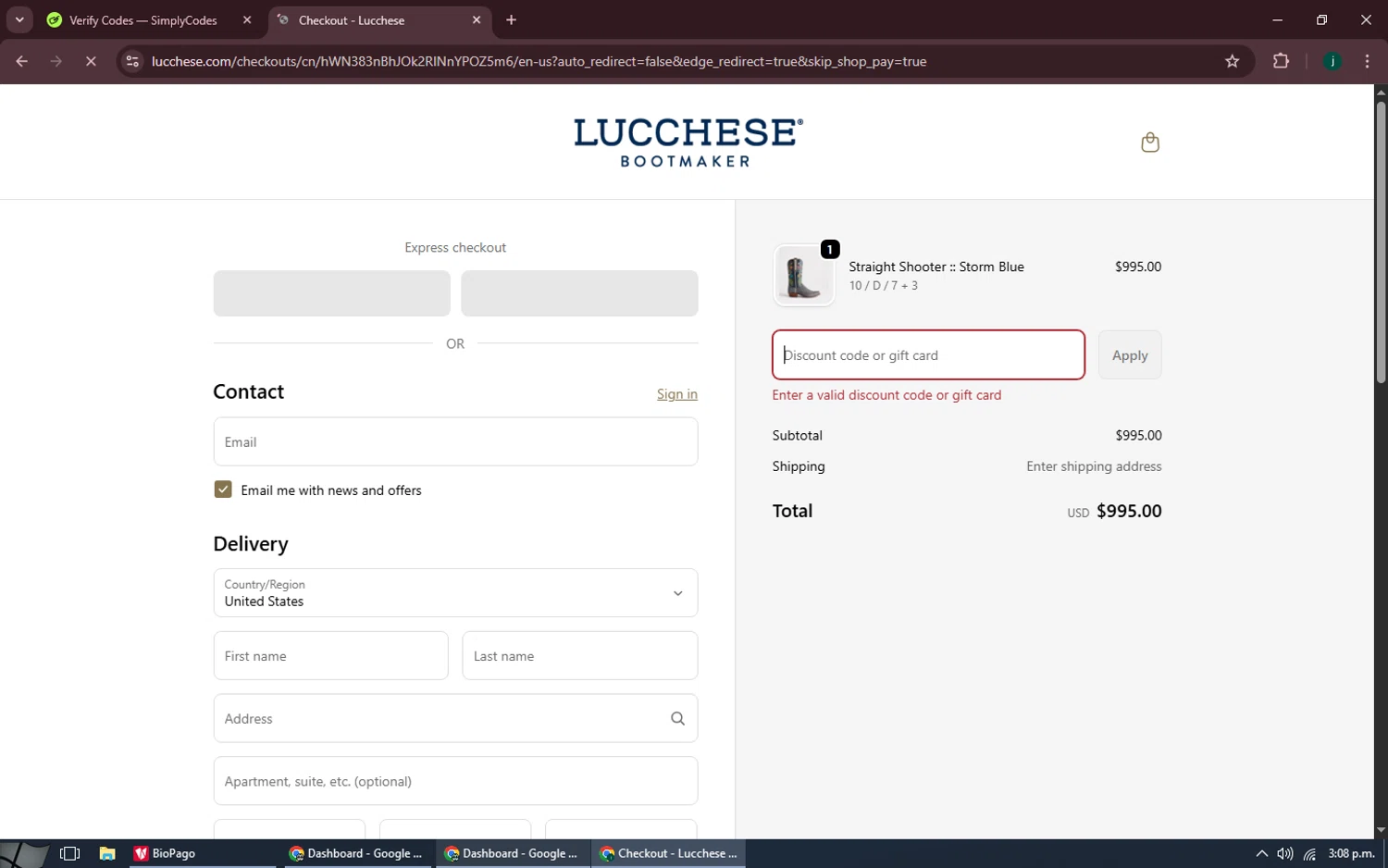
Task: Open the network Wi-Fi tray icon
Action: pos(1309,853)
